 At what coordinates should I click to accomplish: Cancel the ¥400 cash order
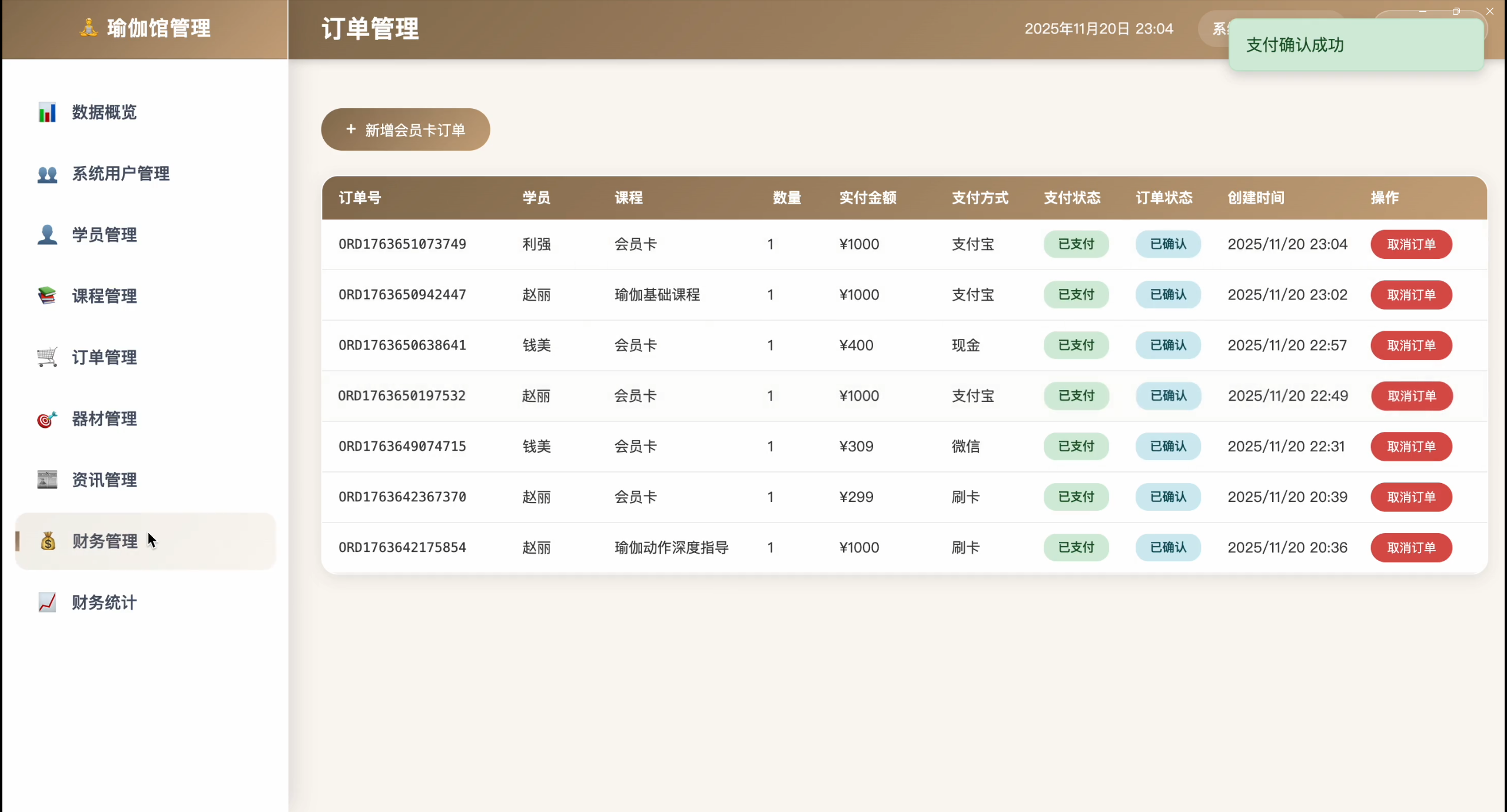(x=1411, y=345)
